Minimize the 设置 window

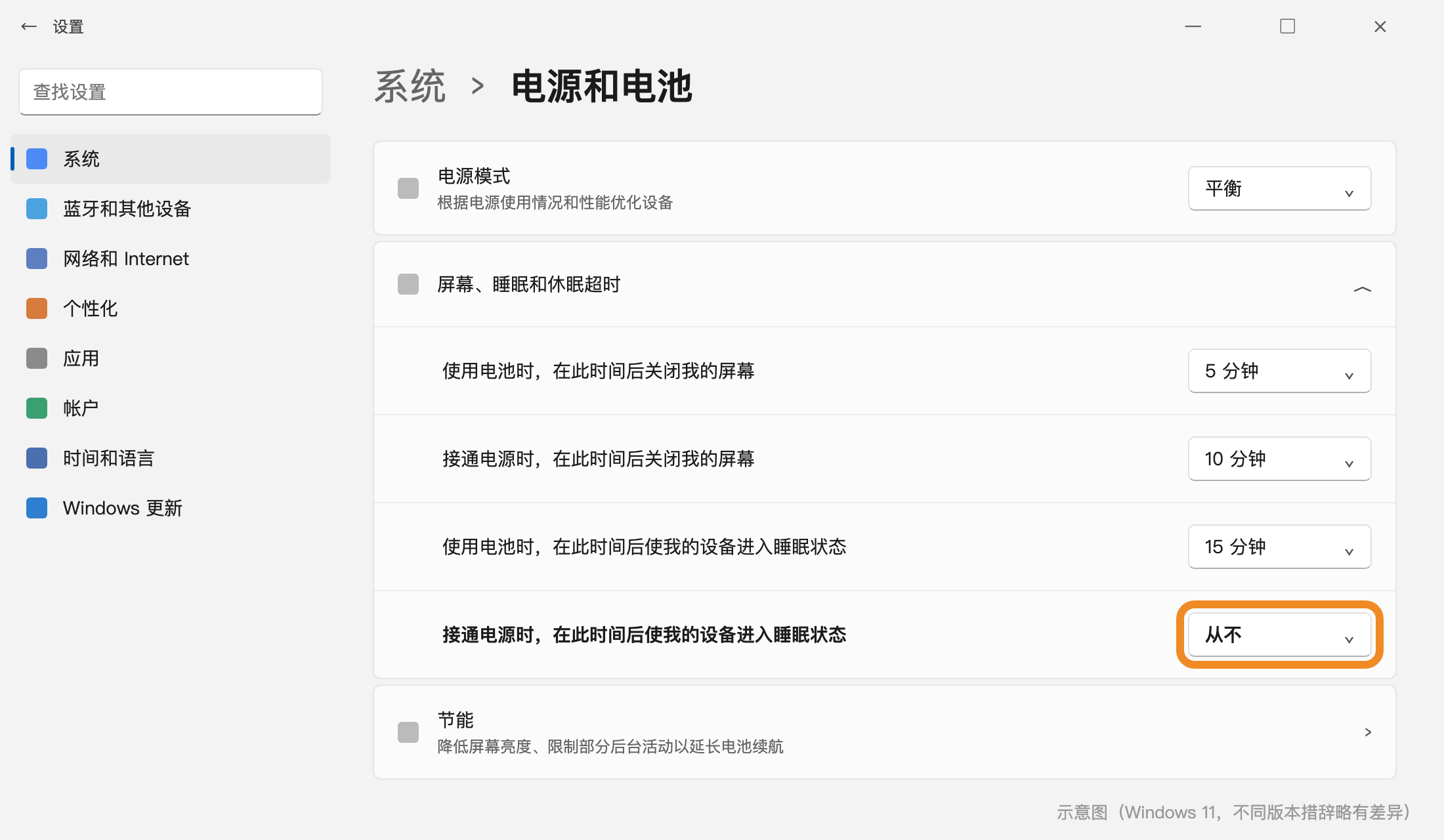click(x=1193, y=26)
